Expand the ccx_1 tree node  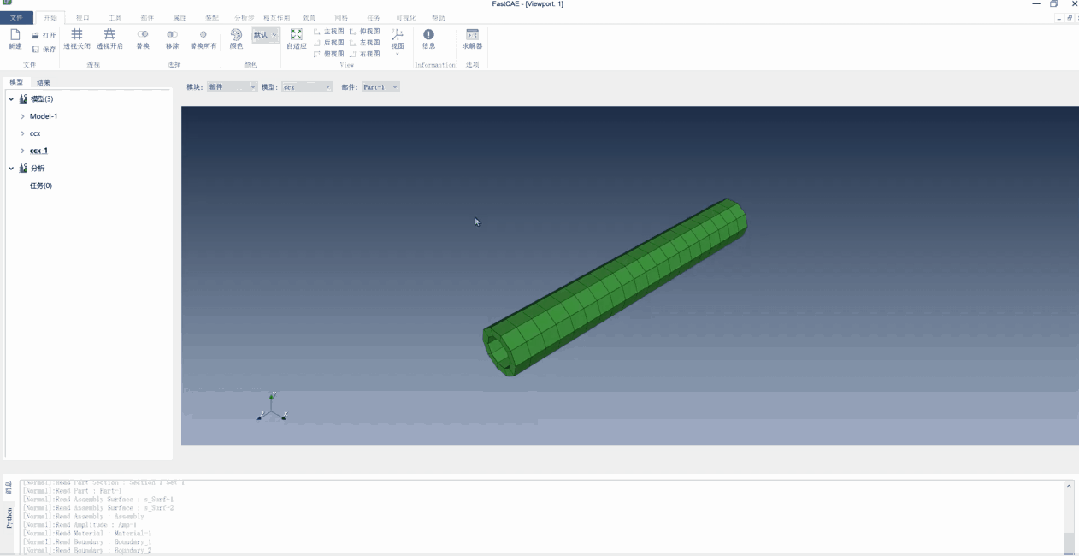coord(23,151)
